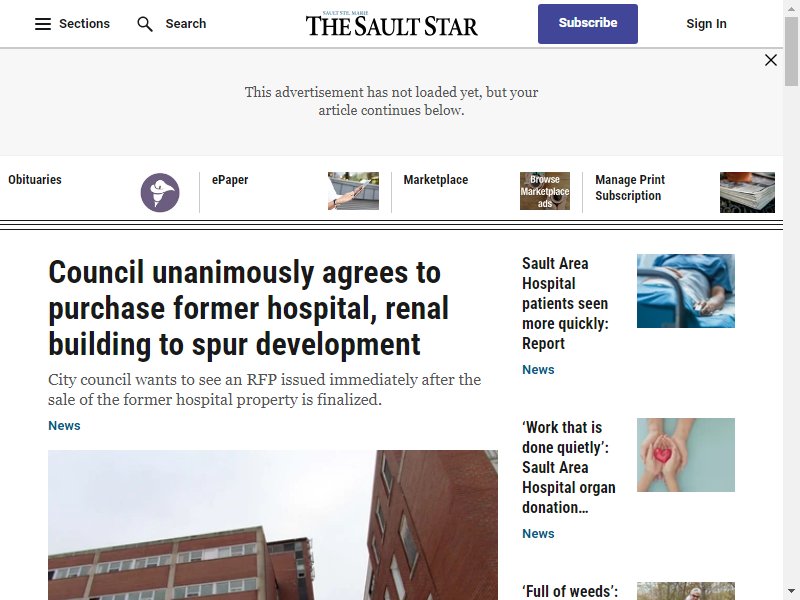Read the 'Work that is done quietly' article
Viewport: 800px width, 600px height.
click(569, 467)
